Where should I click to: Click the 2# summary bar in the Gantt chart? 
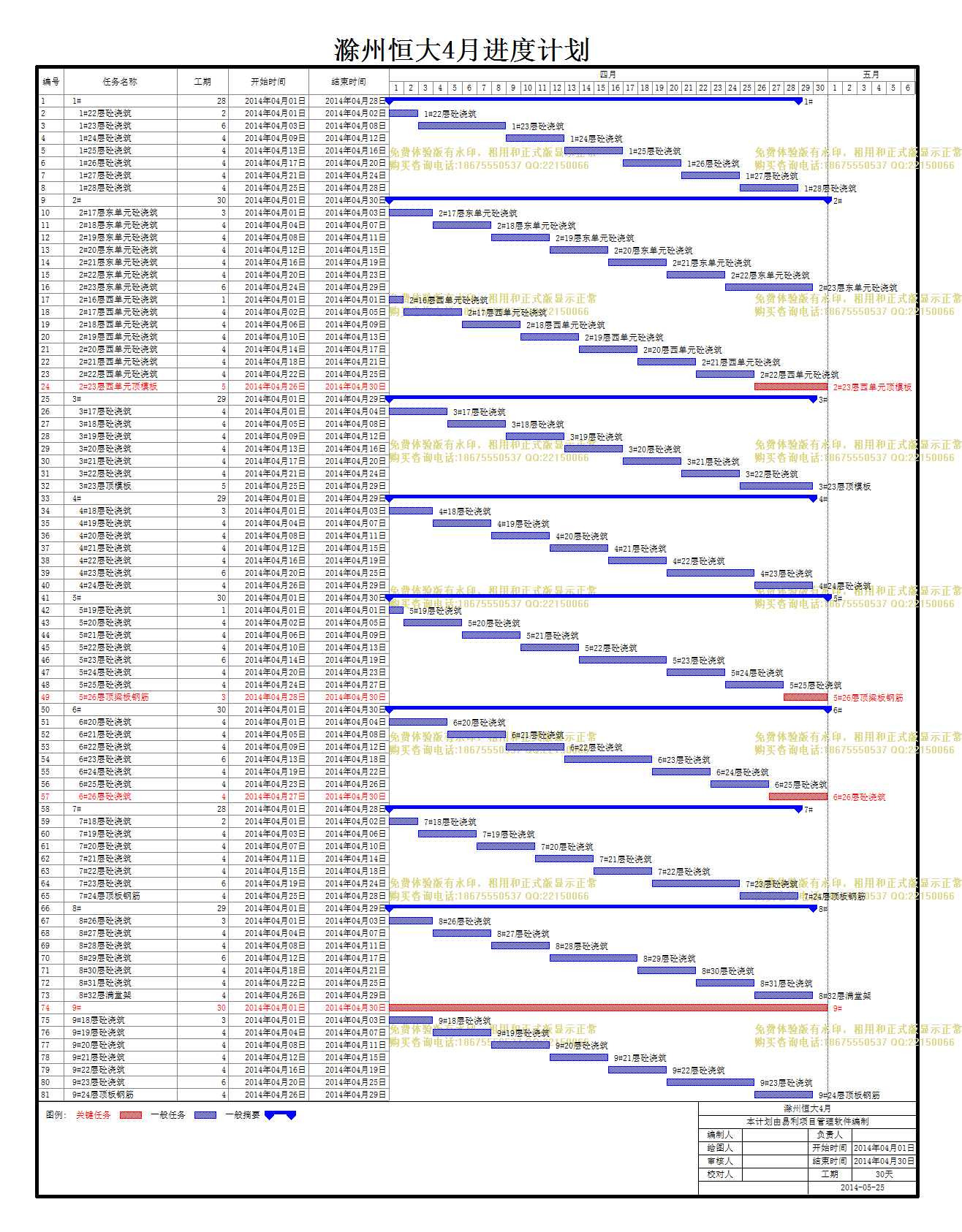(608, 199)
